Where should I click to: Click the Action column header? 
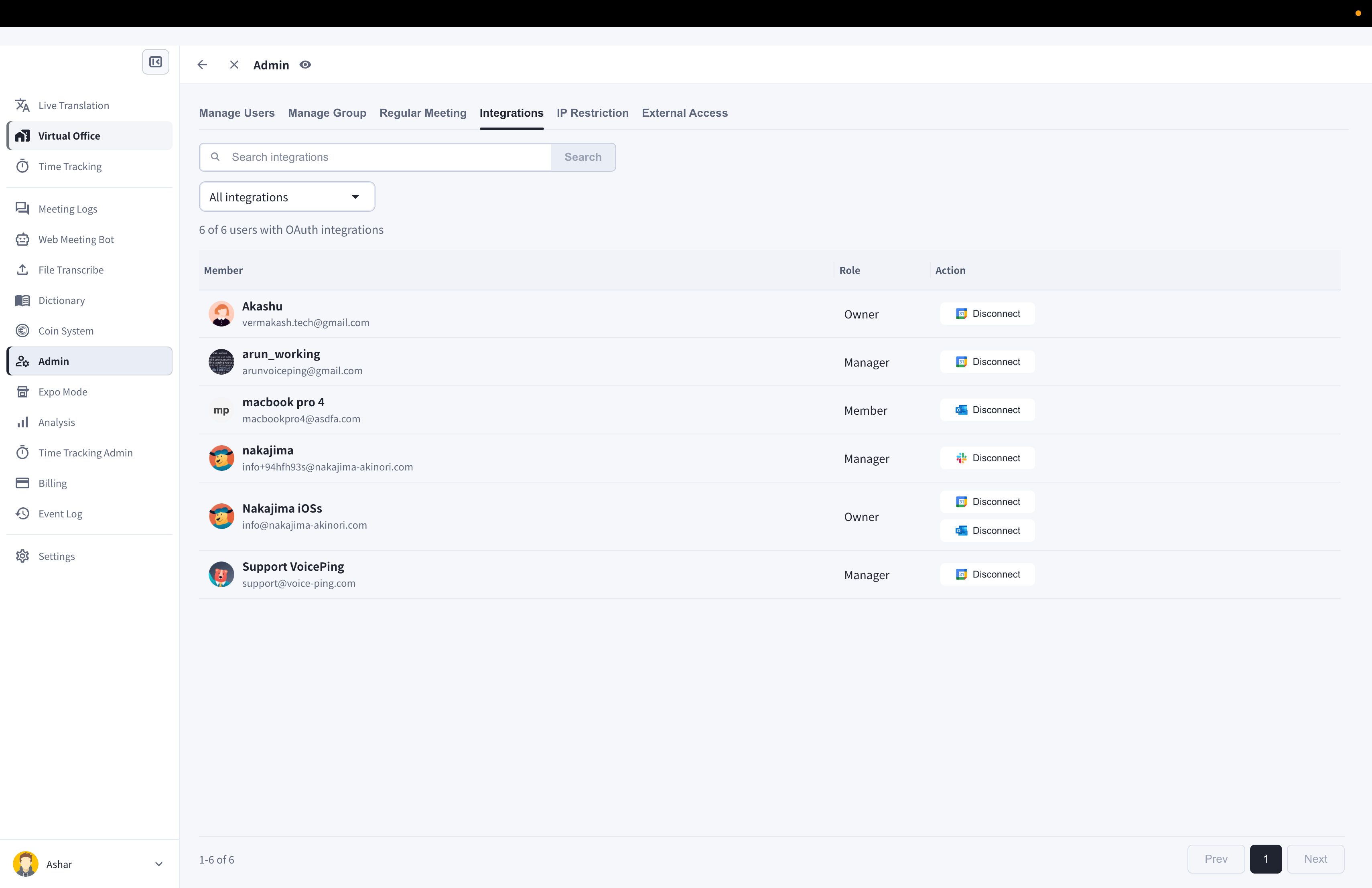[x=950, y=270]
